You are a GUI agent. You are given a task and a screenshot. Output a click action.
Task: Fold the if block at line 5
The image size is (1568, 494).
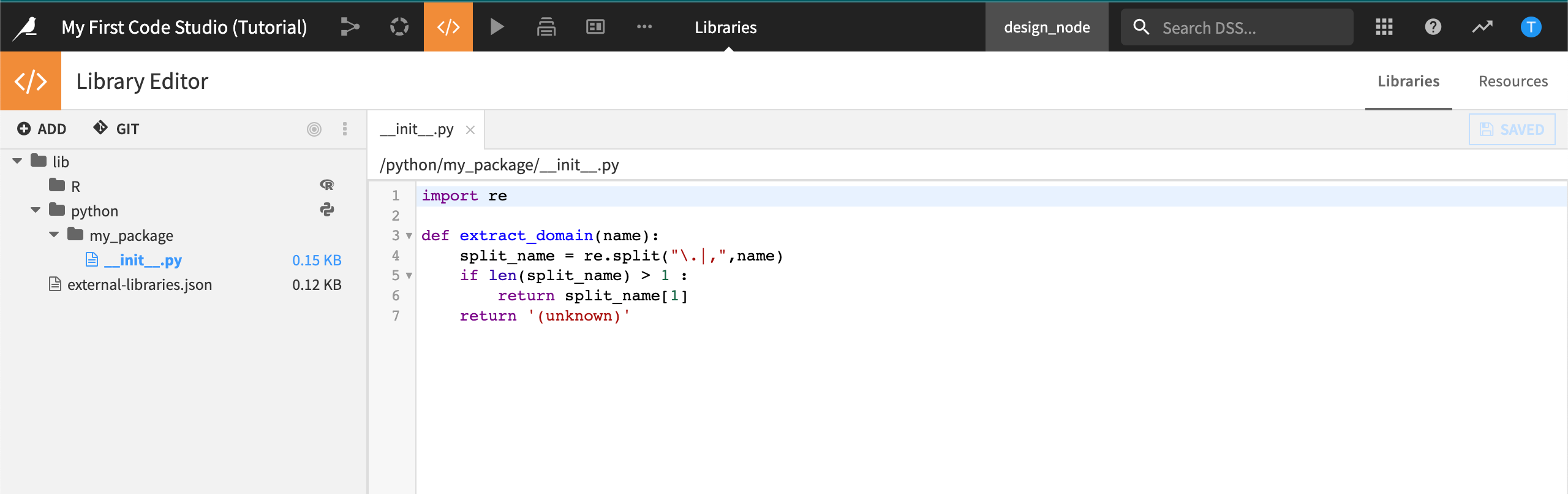pos(409,276)
